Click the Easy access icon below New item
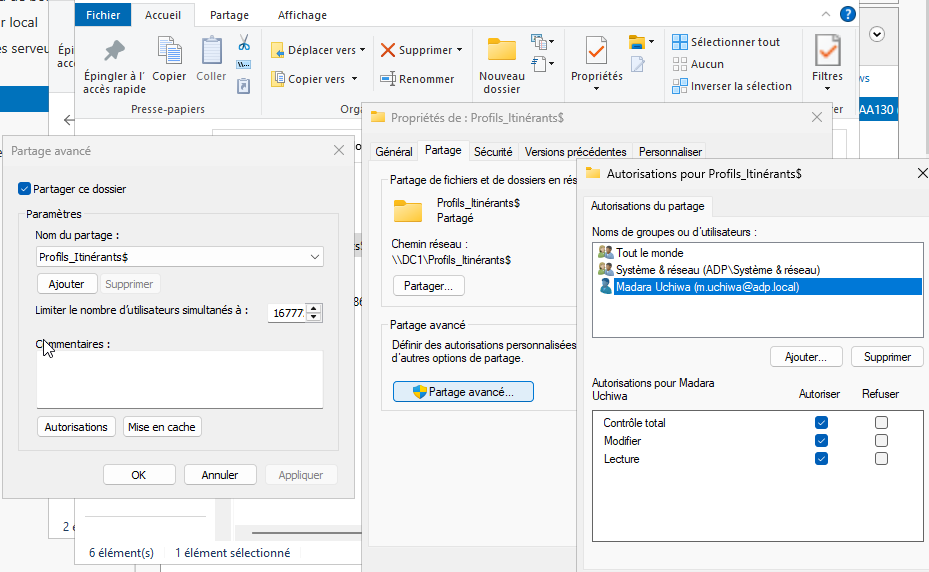929x572 pixels. [x=539, y=63]
